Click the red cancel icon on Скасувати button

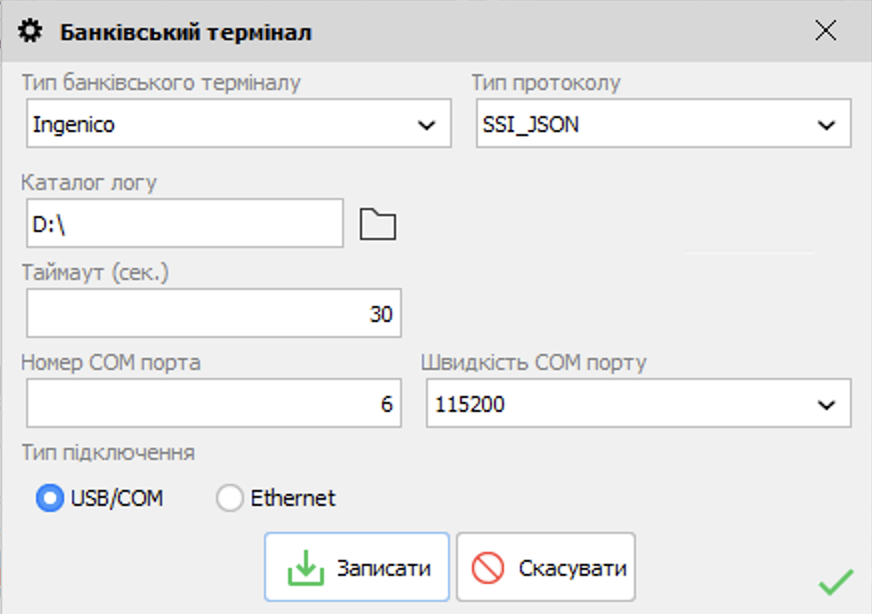tap(489, 565)
